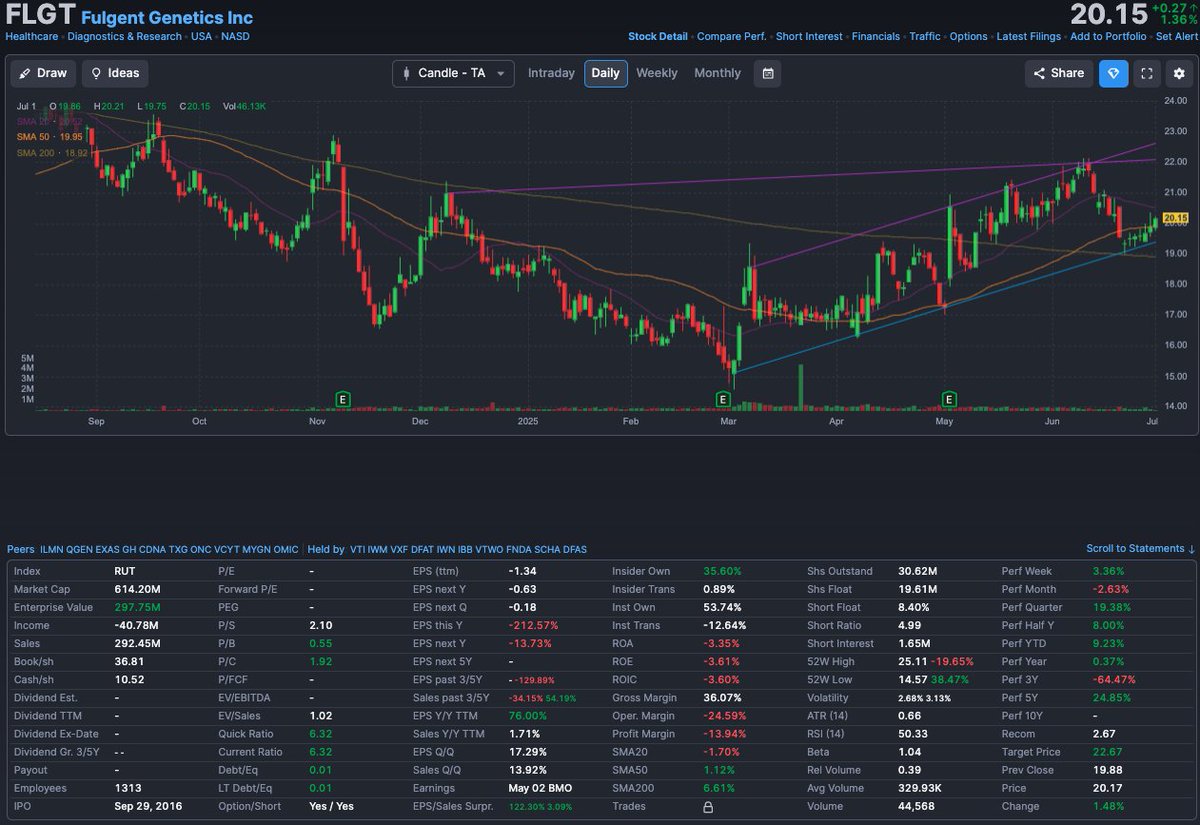
Task: Open peer ticker CDNA
Action: tap(153, 550)
